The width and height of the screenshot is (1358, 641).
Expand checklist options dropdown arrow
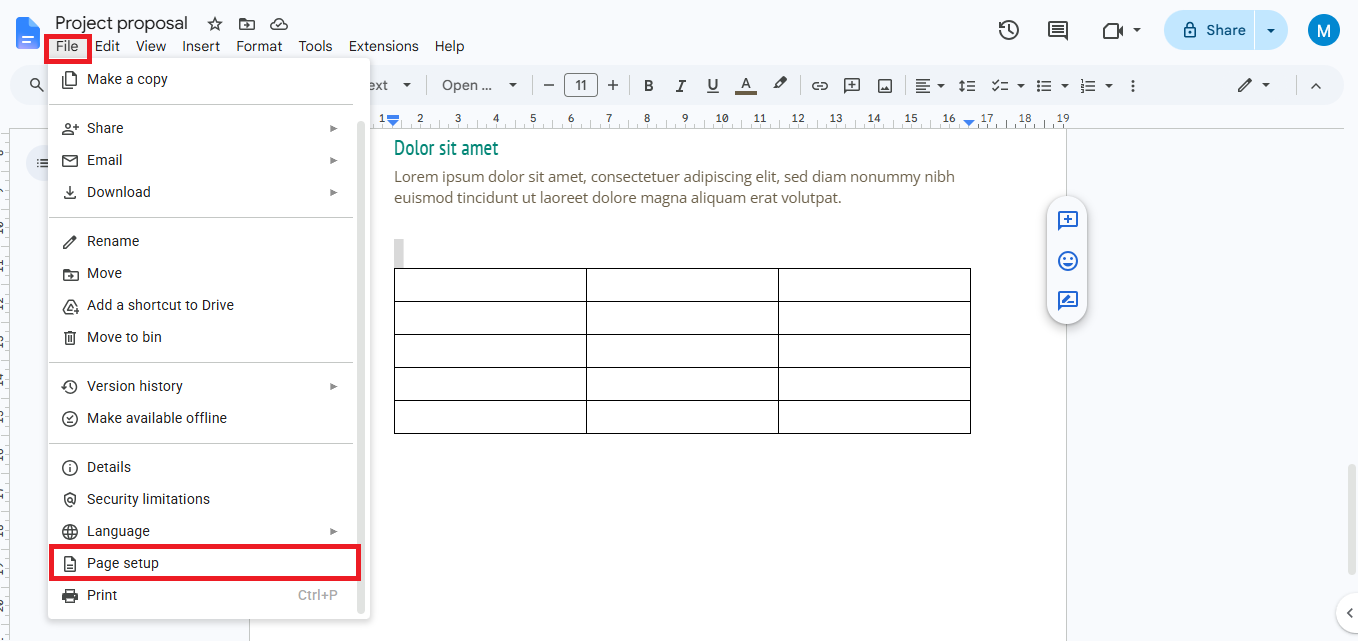[x=1021, y=86]
